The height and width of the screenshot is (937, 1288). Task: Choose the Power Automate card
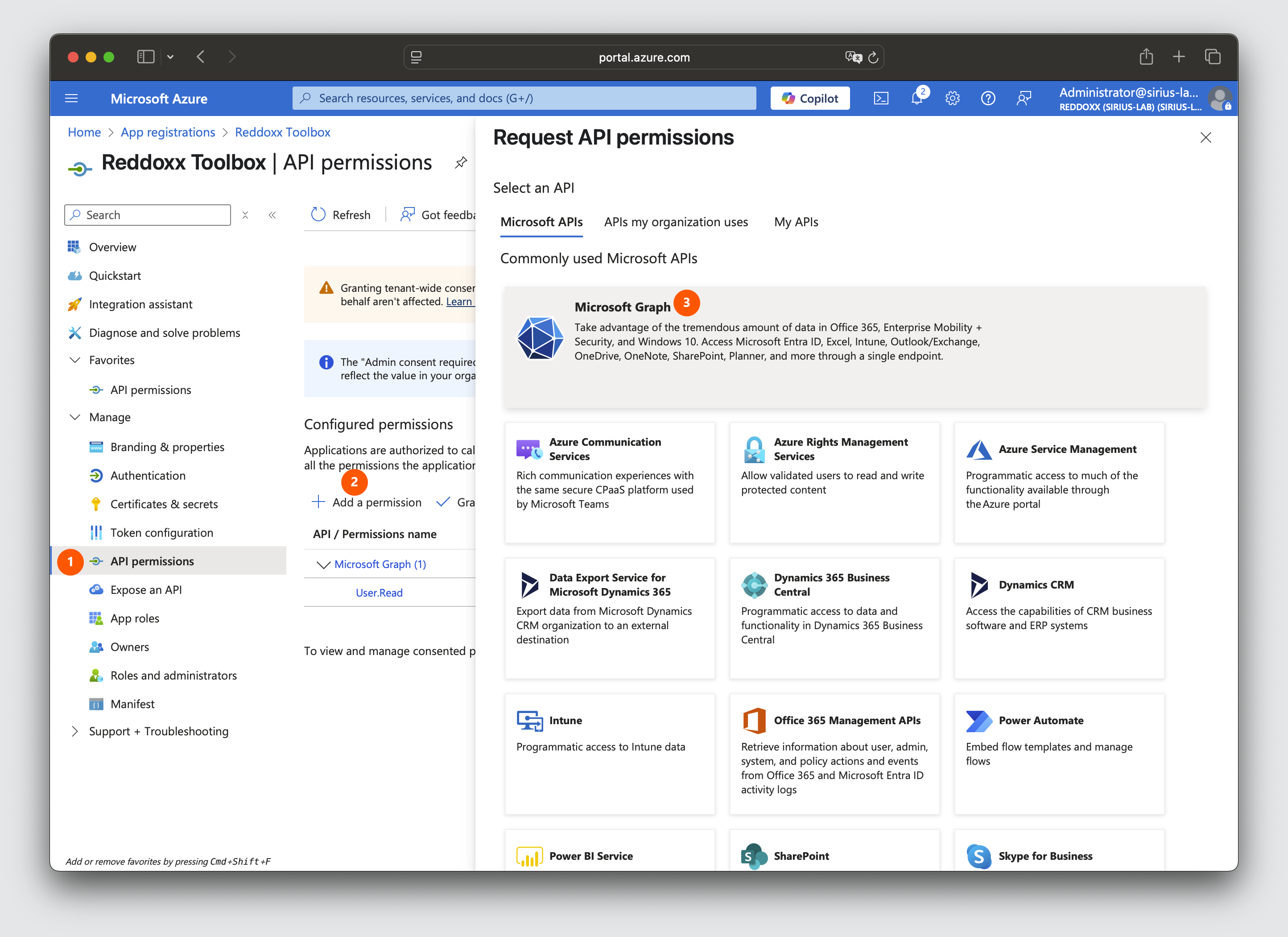click(x=1059, y=754)
